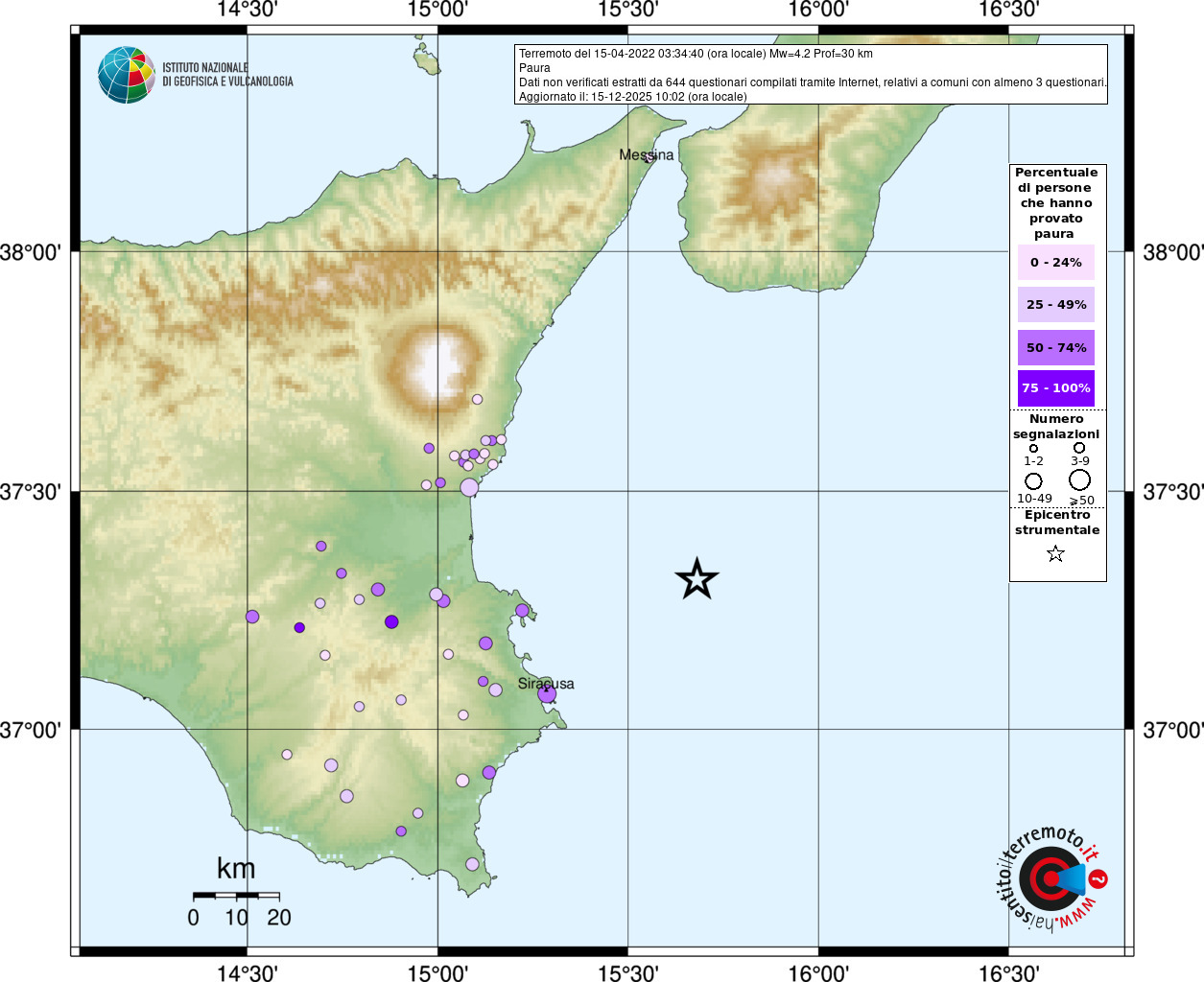Click the epicenter star on the sea
Viewport: 1204px width, 982px height.
pyautogui.click(x=696, y=578)
